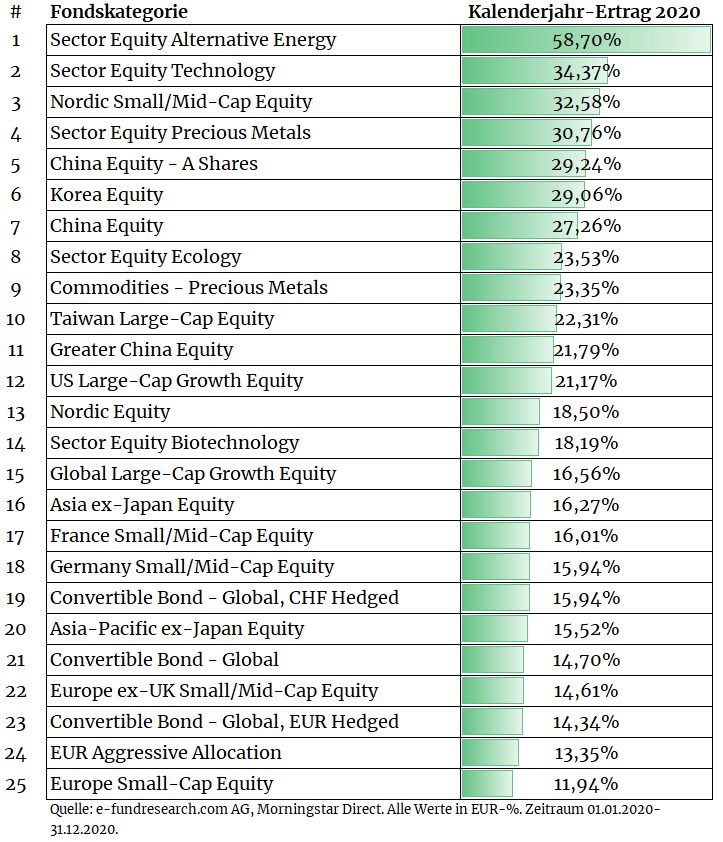Click the Sector Equity Ecology cell
The width and height of the screenshot is (723, 842).
click(254, 257)
